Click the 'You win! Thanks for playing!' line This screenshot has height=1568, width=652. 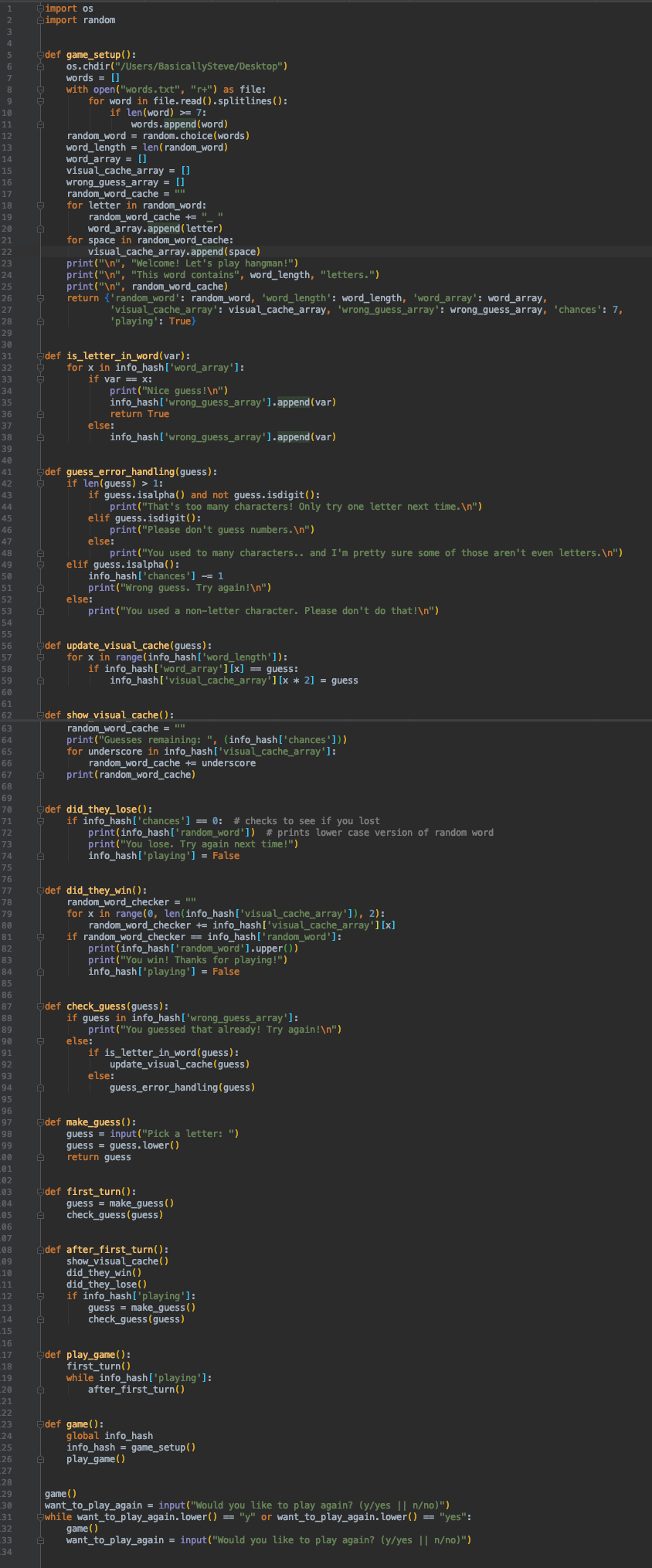(188, 960)
